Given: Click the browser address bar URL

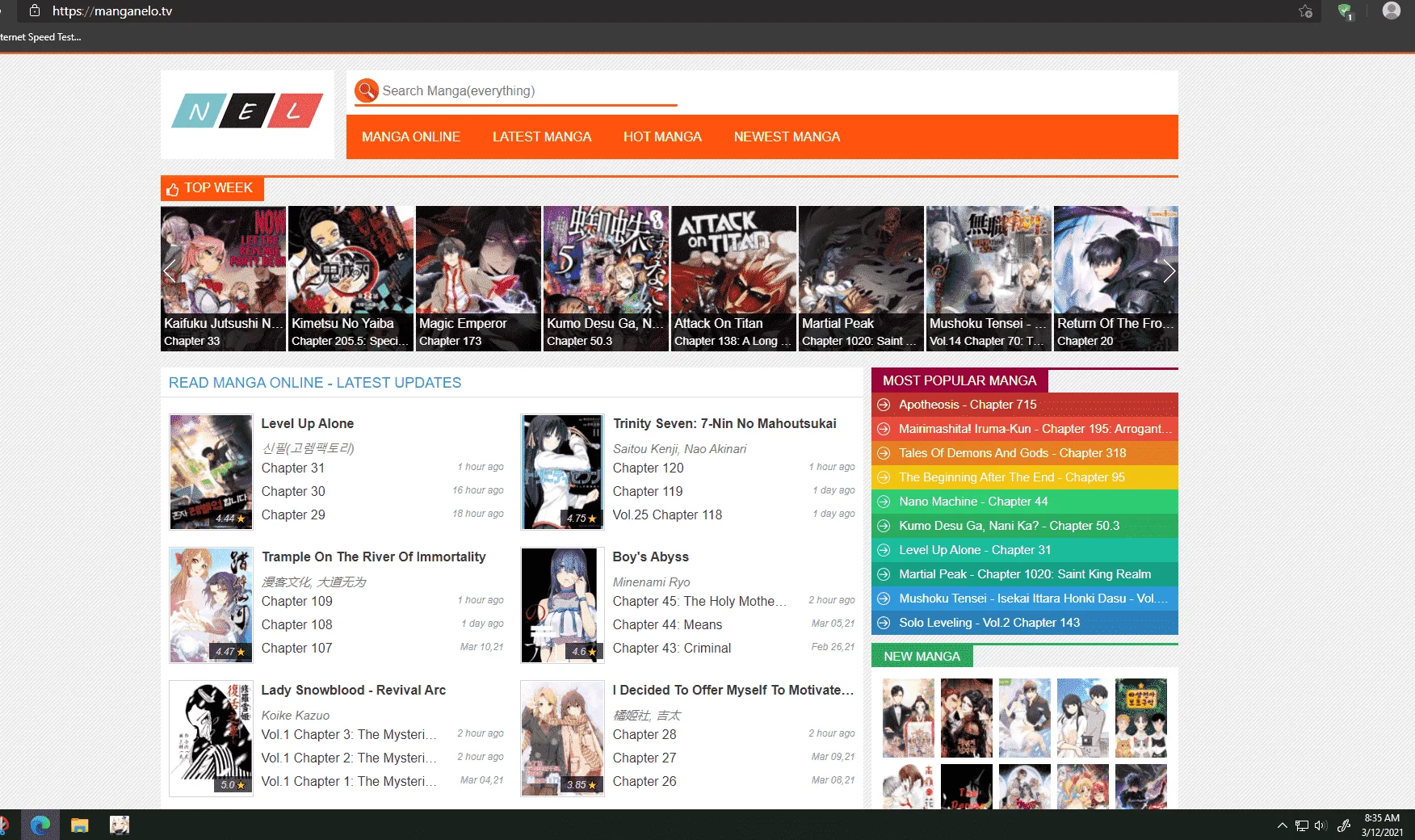Looking at the screenshot, I should (112, 10).
